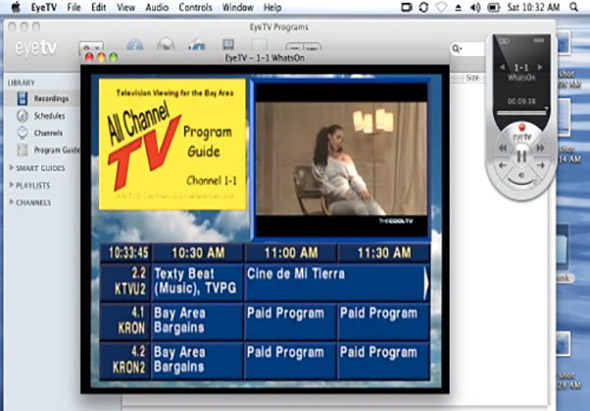This screenshot has height=411, width=590.
Task: Click the record button on the remote
Action: click(x=522, y=126)
